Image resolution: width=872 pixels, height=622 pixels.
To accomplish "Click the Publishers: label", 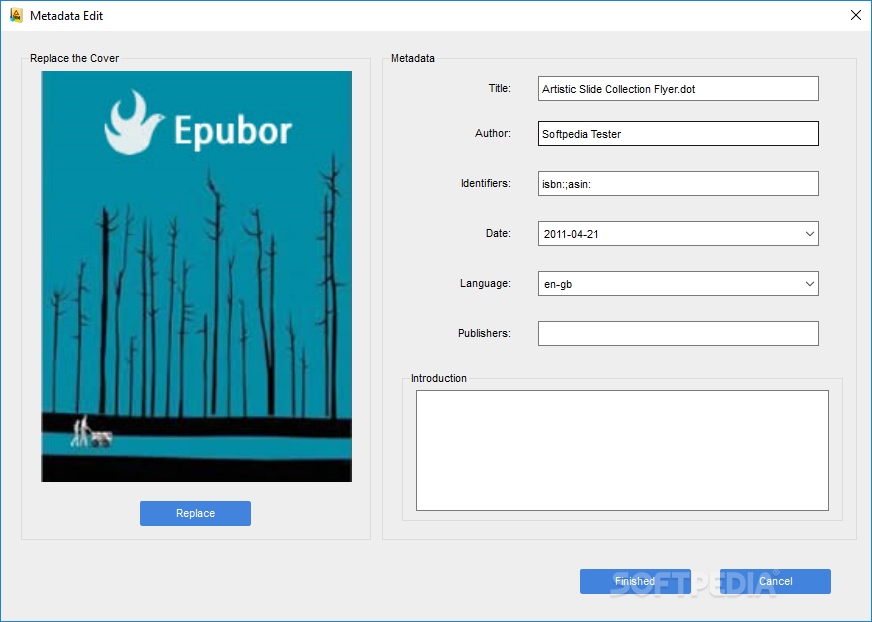I will click(484, 333).
